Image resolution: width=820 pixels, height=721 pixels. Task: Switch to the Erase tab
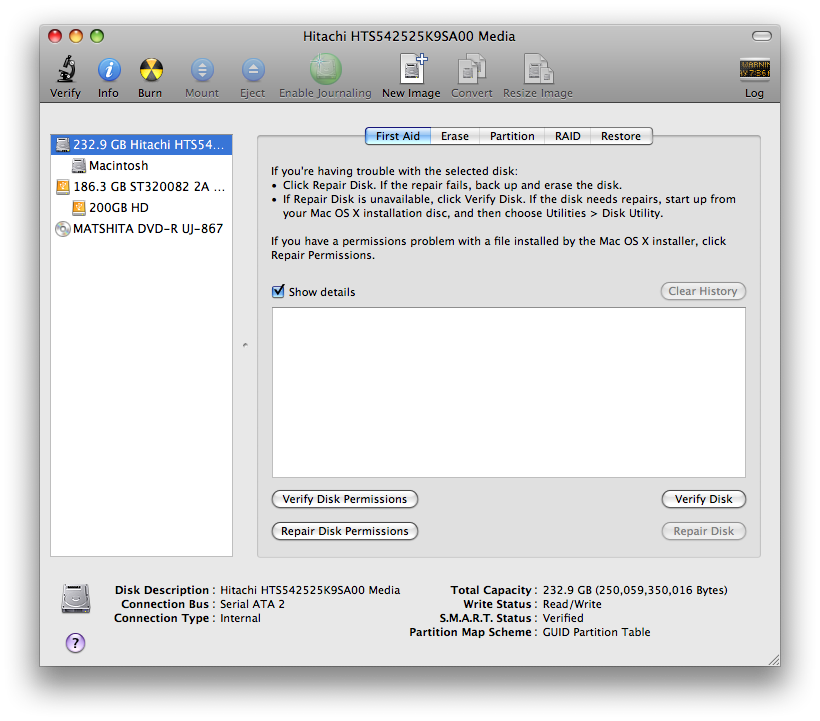(x=454, y=136)
